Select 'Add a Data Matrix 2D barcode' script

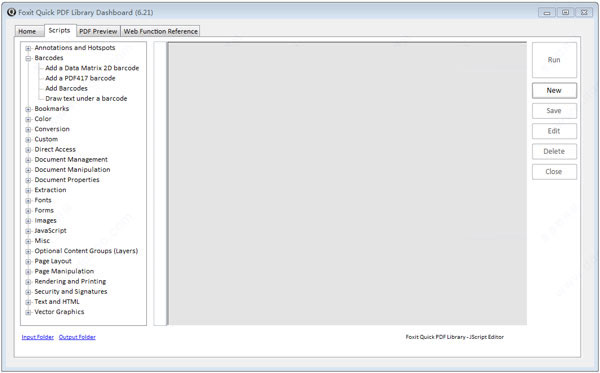point(92,68)
